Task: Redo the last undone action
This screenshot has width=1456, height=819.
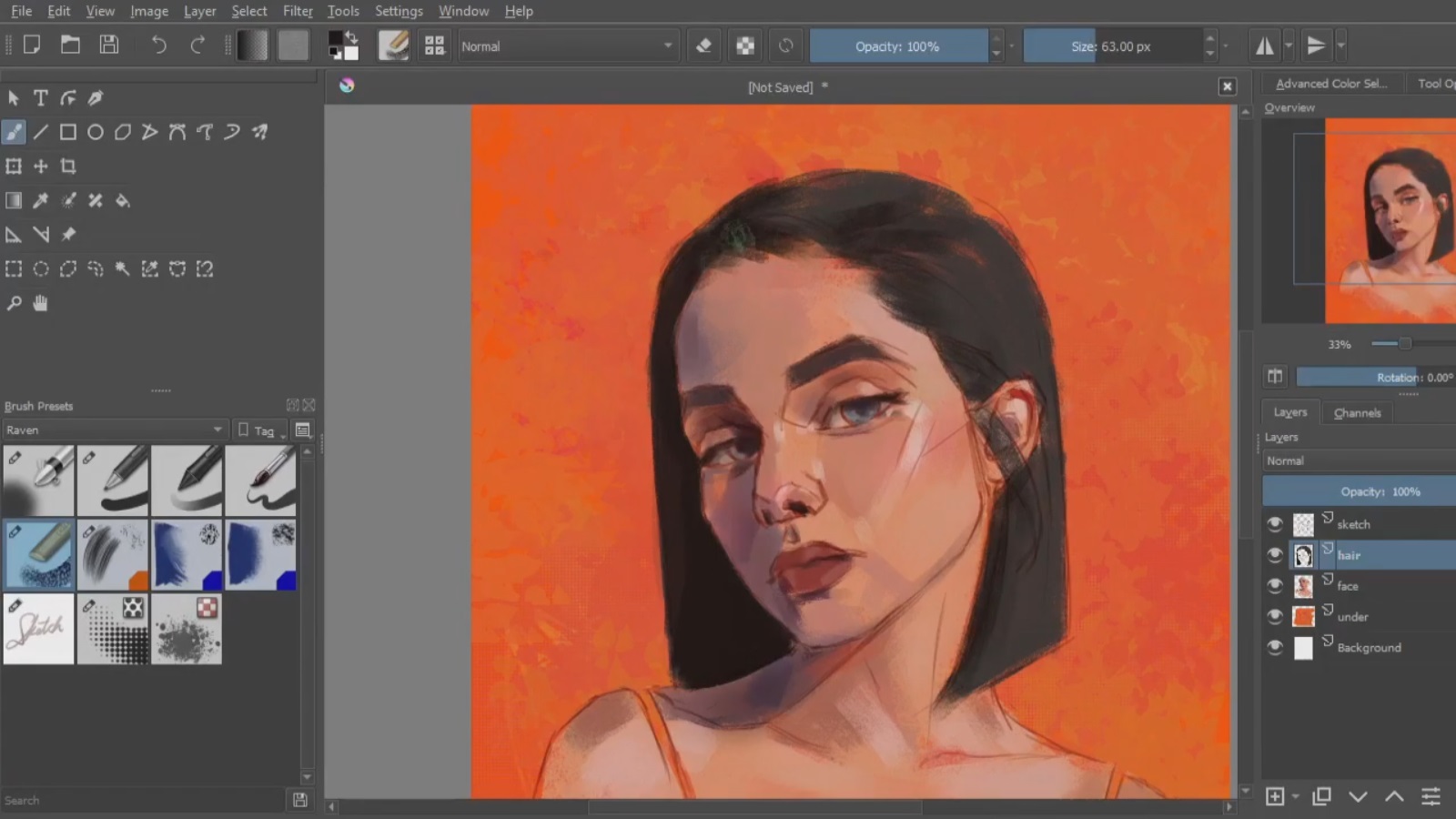Action: pos(197,45)
